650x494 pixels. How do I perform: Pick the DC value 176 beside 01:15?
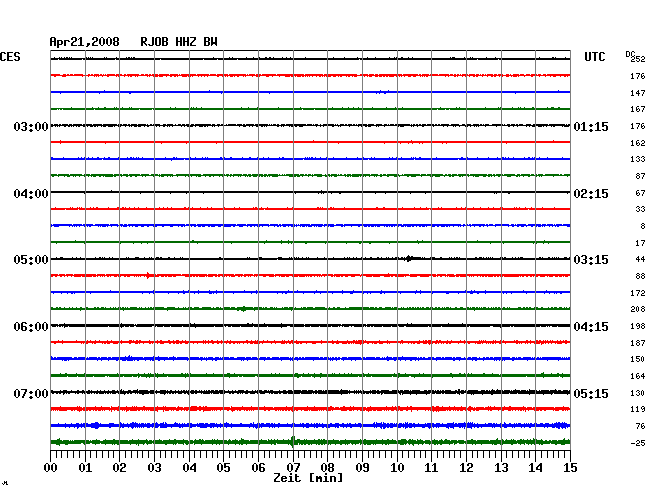[x=638, y=126]
